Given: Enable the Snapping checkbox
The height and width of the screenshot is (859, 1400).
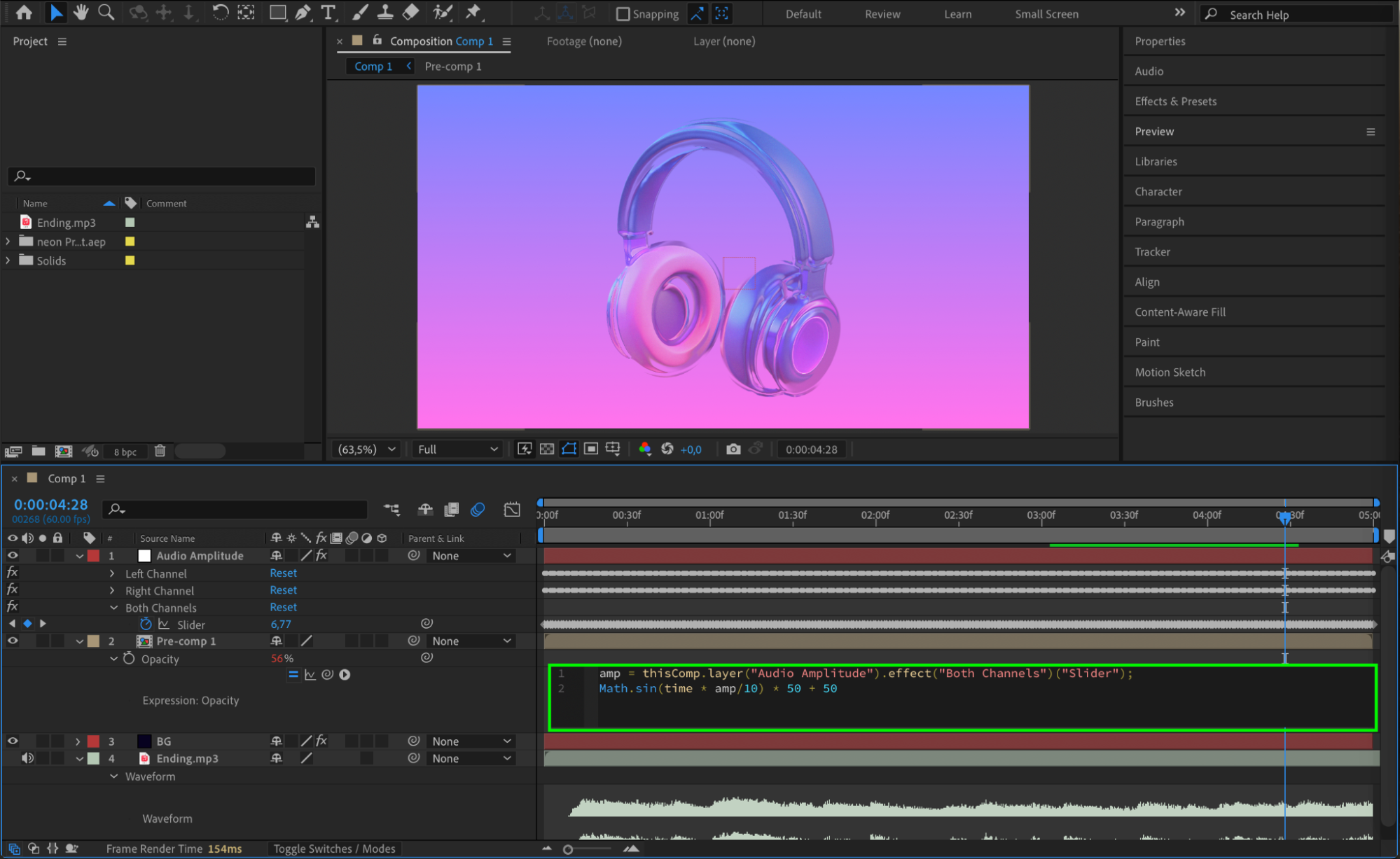Looking at the screenshot, I should tap(623, 14).
